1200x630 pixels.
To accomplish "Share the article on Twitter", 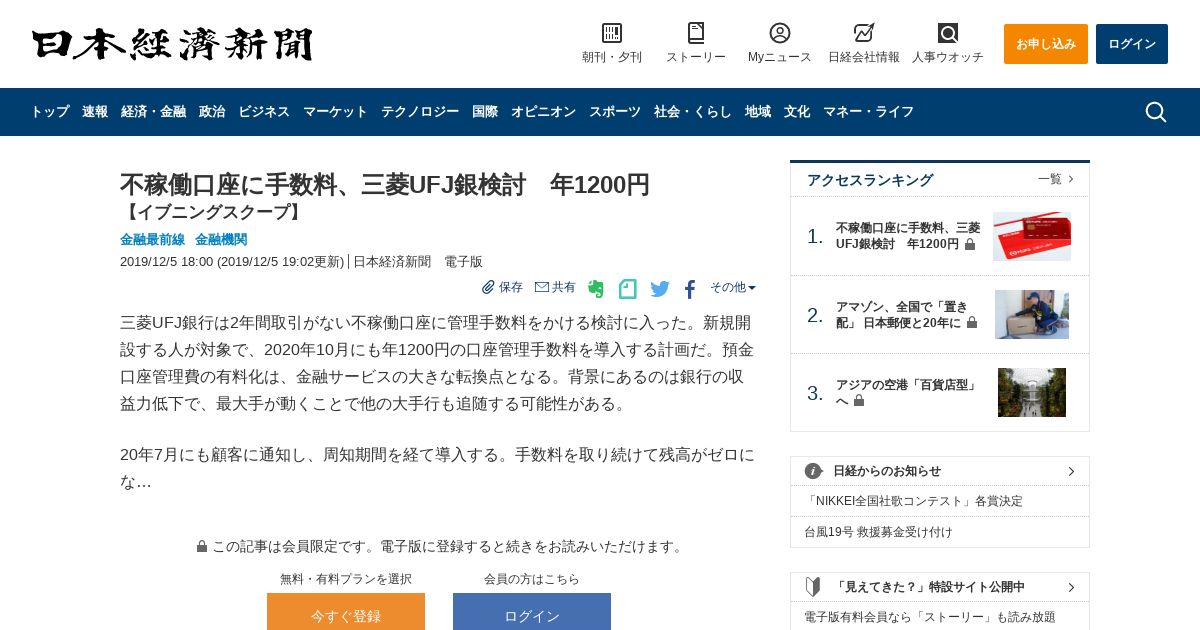I will [660, 289].
